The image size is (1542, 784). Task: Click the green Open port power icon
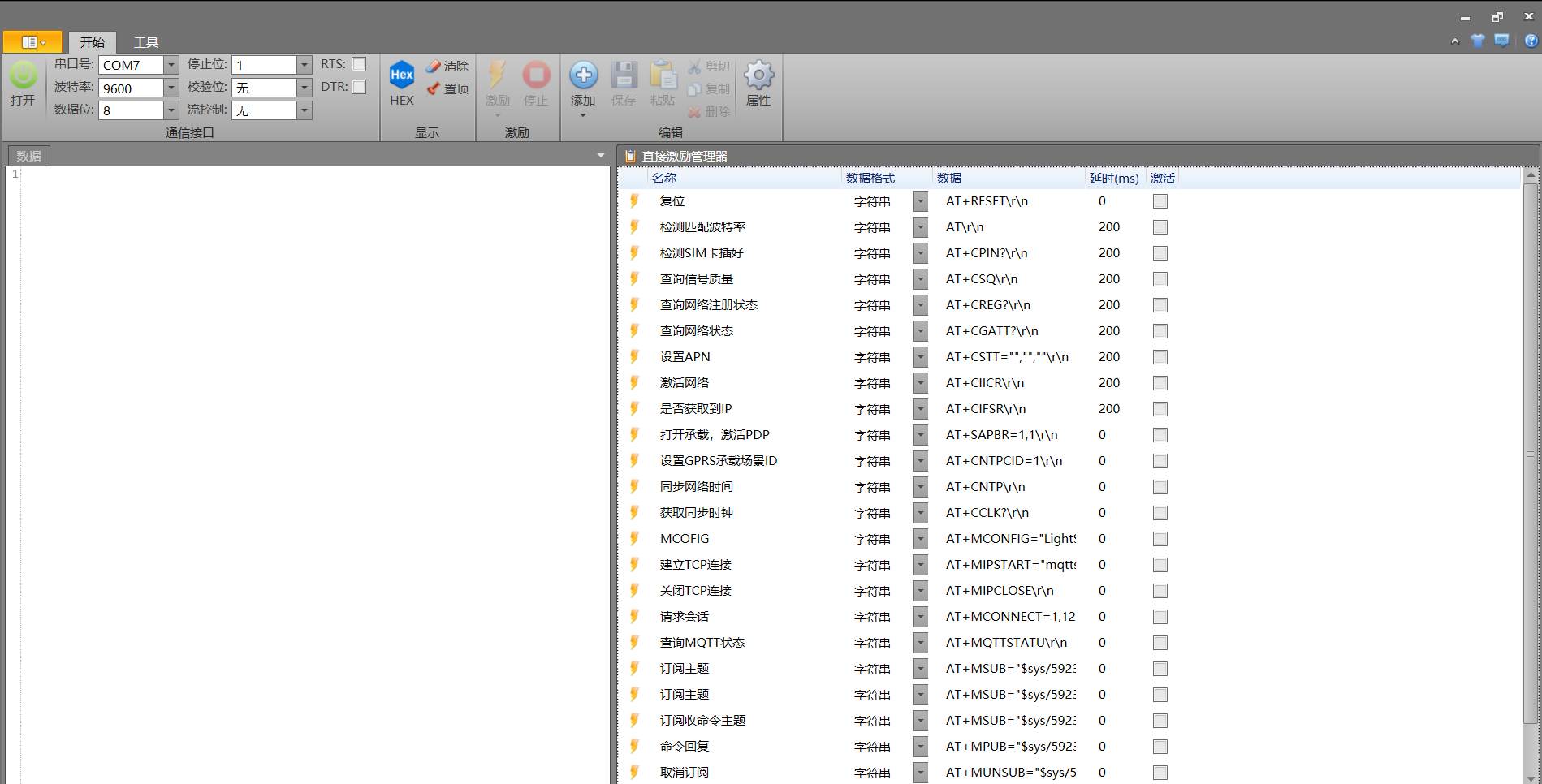point(23,75)
